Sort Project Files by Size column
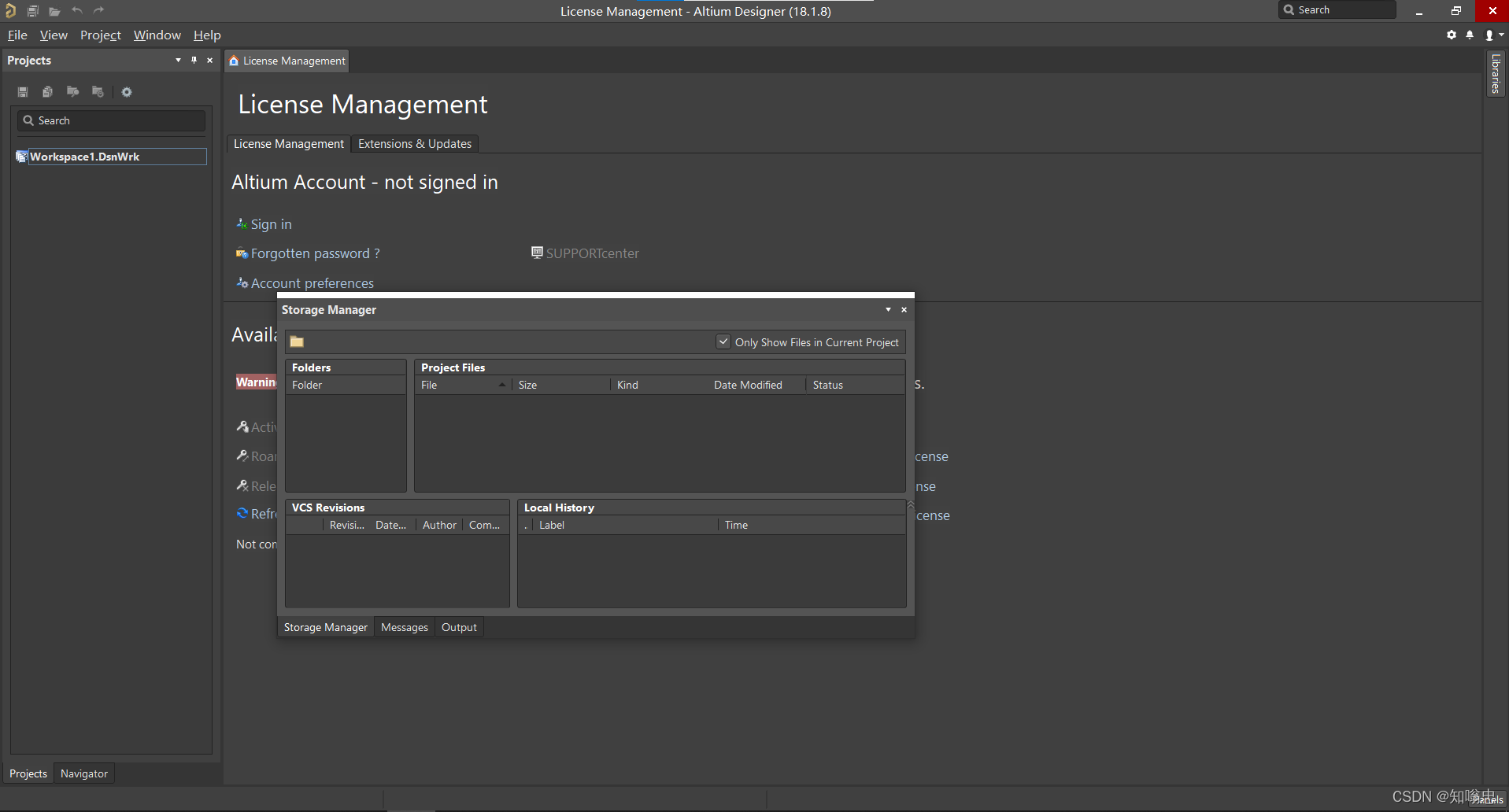The image size is (1509, 812). (560, 385)
